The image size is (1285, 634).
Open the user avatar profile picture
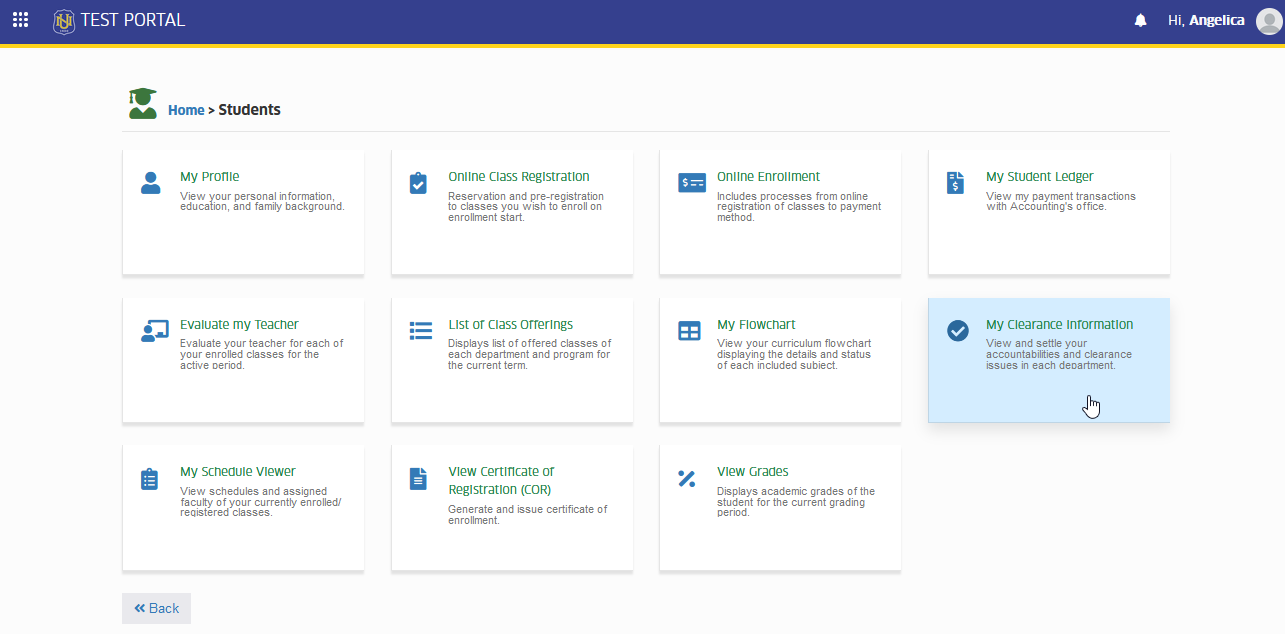(1268, 21)
